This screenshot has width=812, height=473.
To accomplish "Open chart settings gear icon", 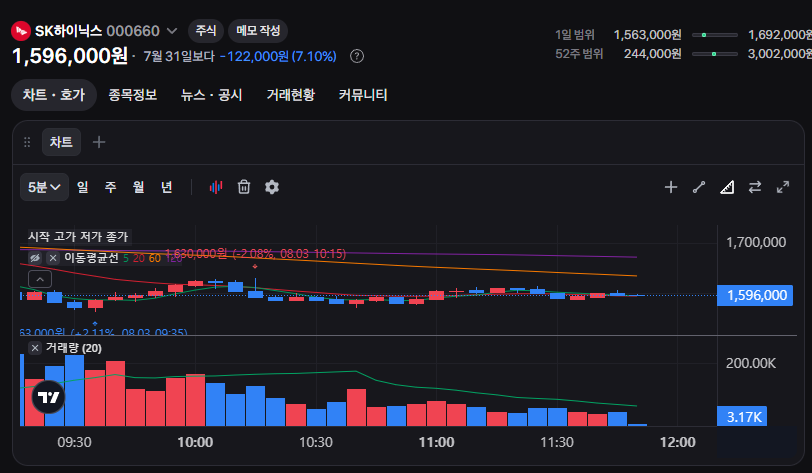I will (x=272, y=187).
